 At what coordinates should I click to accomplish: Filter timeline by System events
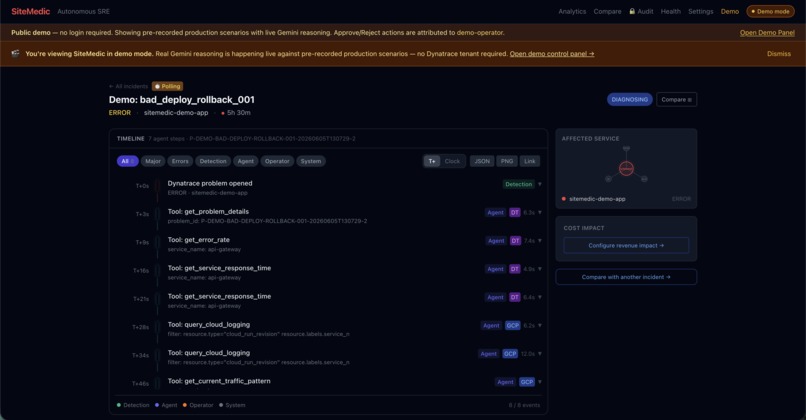pos(310,161)
